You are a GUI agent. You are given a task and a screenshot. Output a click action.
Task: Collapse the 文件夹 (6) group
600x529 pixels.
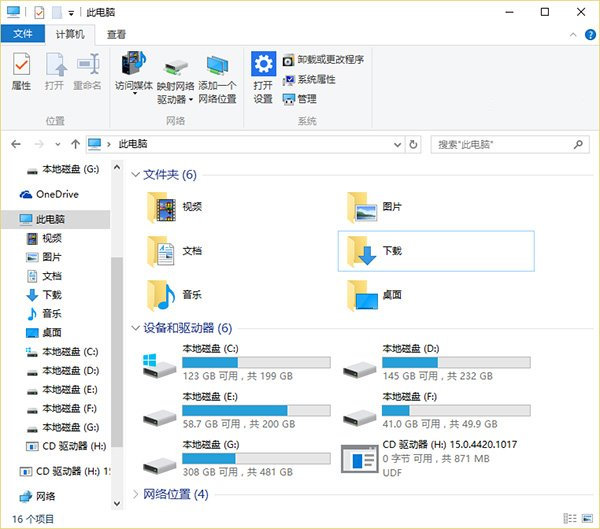point(135,175)
